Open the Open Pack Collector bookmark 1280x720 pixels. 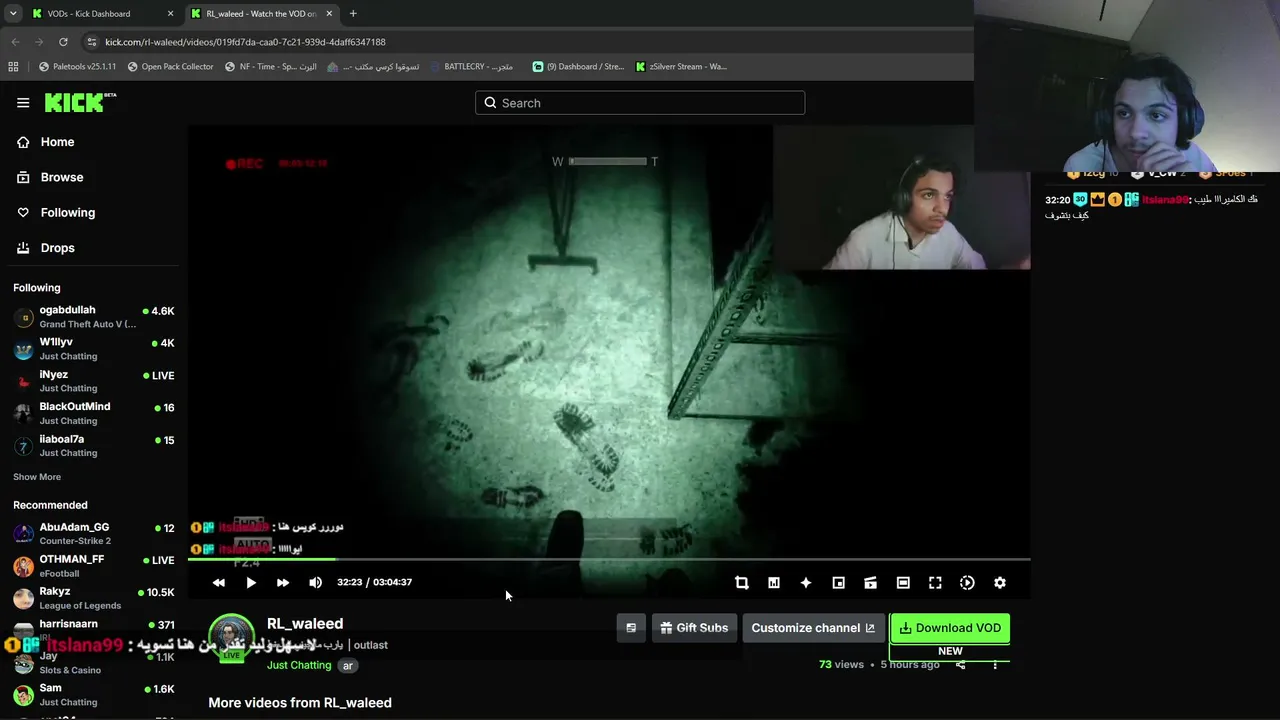click(170, 67)
